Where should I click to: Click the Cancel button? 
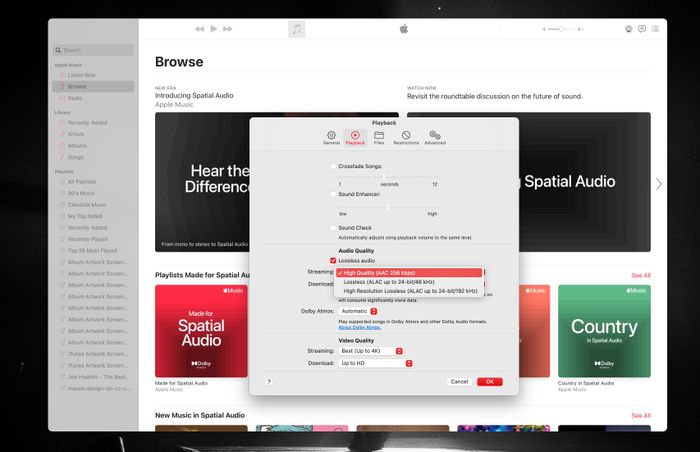(459, 382)
